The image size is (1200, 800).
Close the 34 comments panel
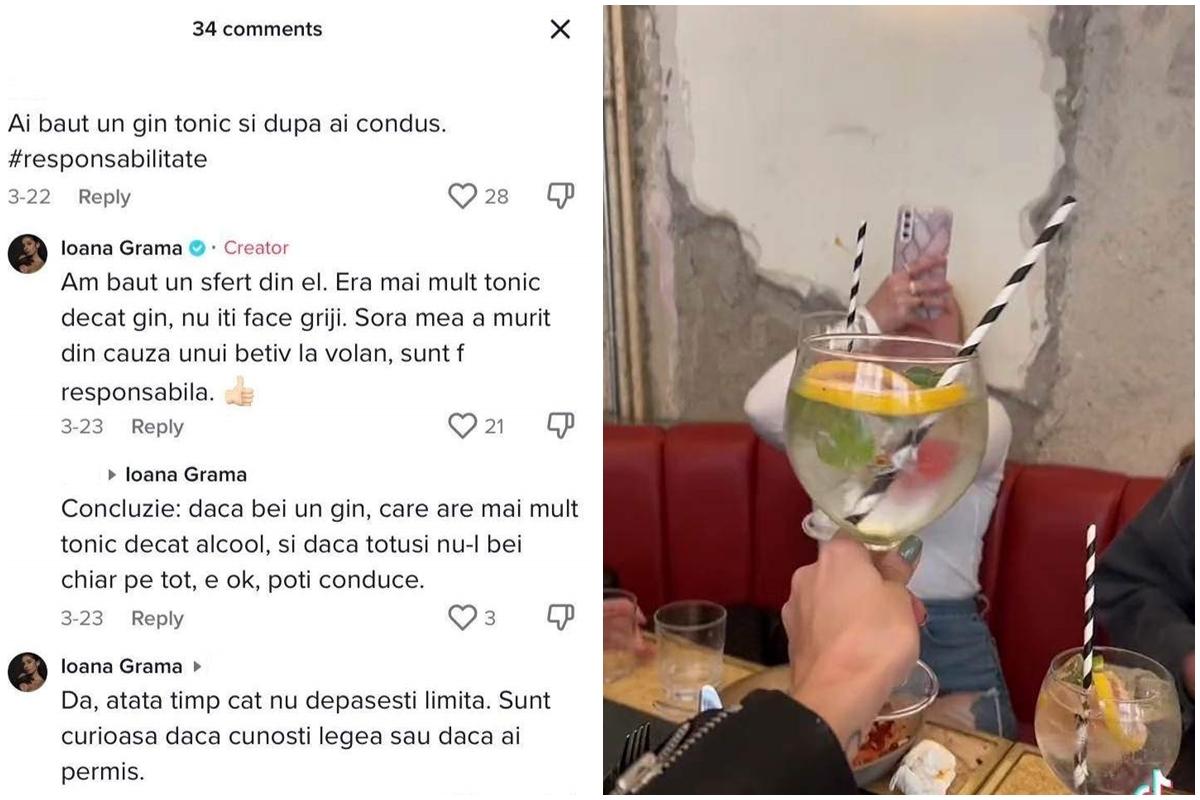pyautogui.click(x=560, y=29)
